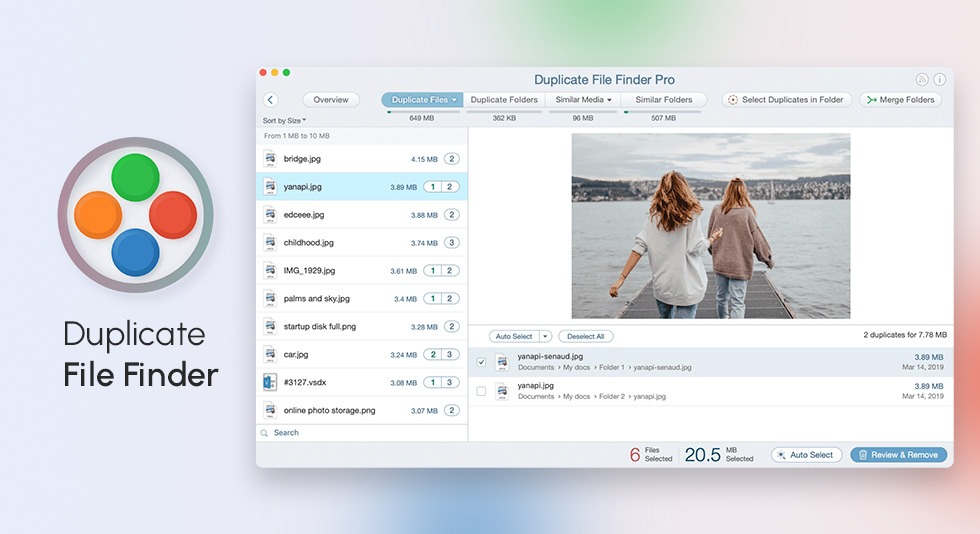The width and height of the screenshot is (980, 534).
Task: Click the Merge Folders button
Action: (x=901, y=99)
